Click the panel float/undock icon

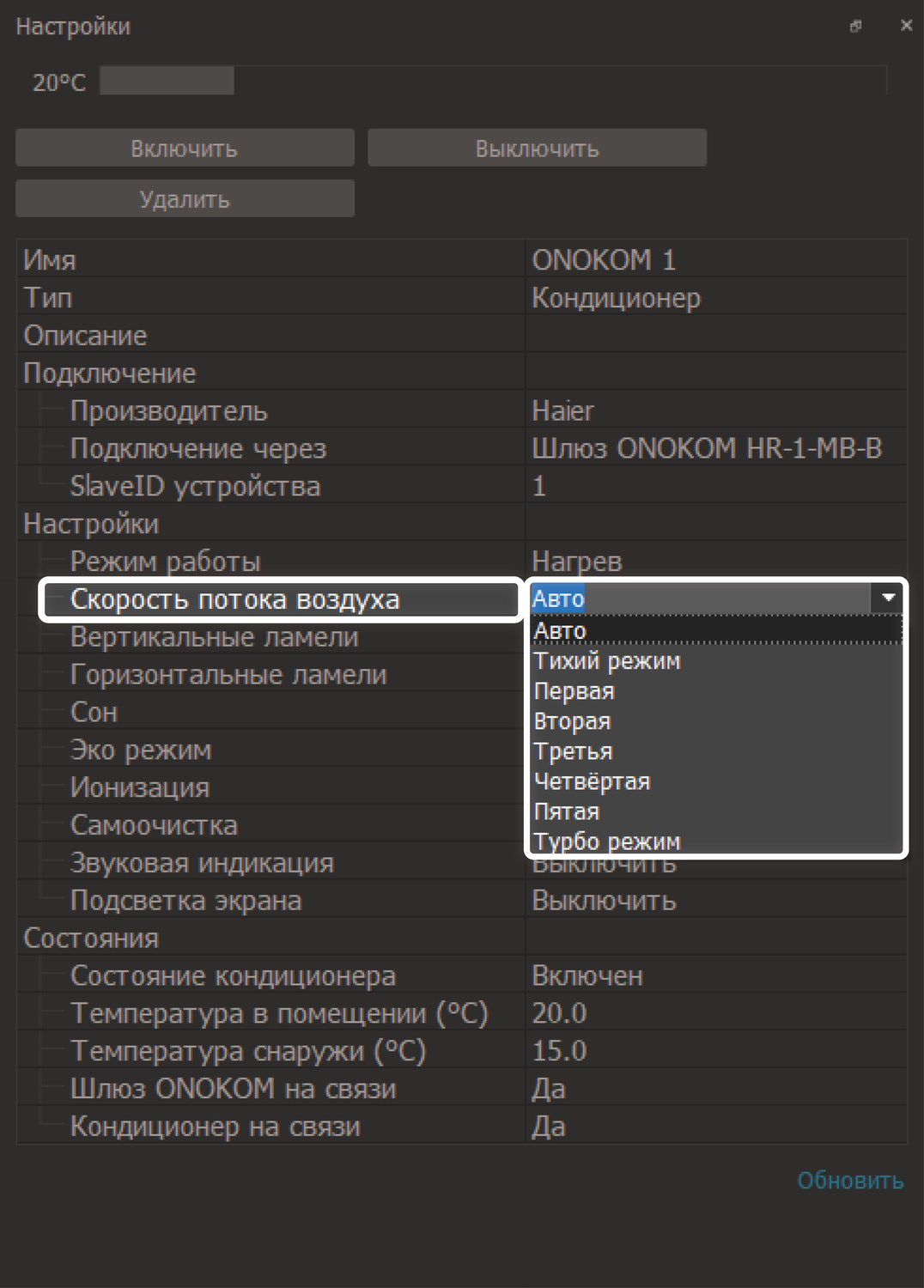[855, 27]
